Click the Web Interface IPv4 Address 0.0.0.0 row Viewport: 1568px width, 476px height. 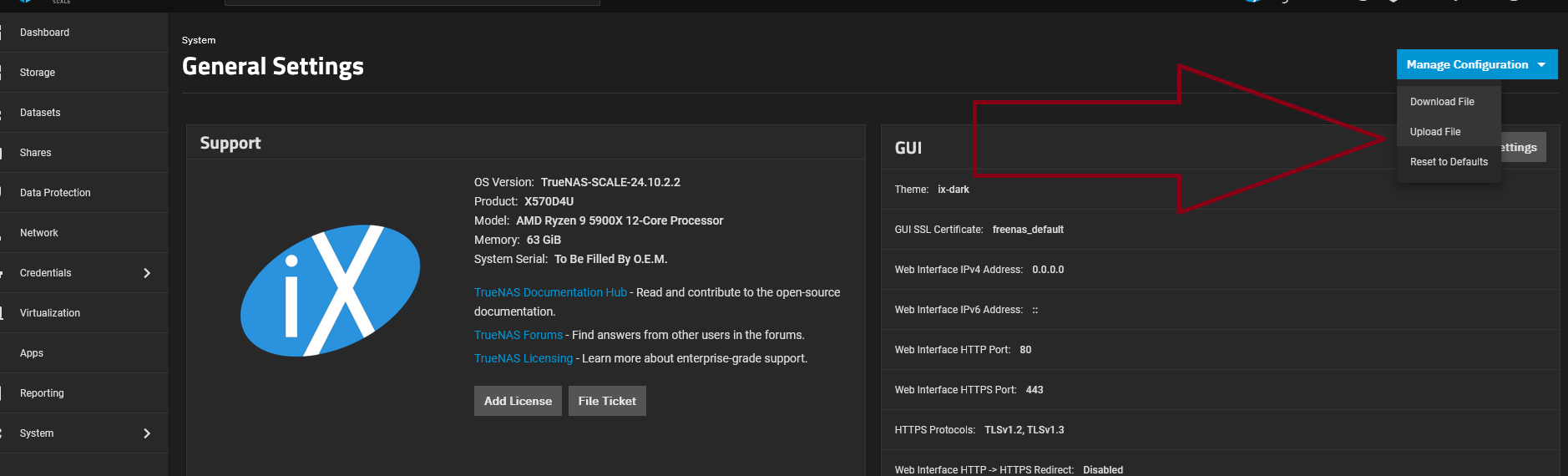point(1220,270)
